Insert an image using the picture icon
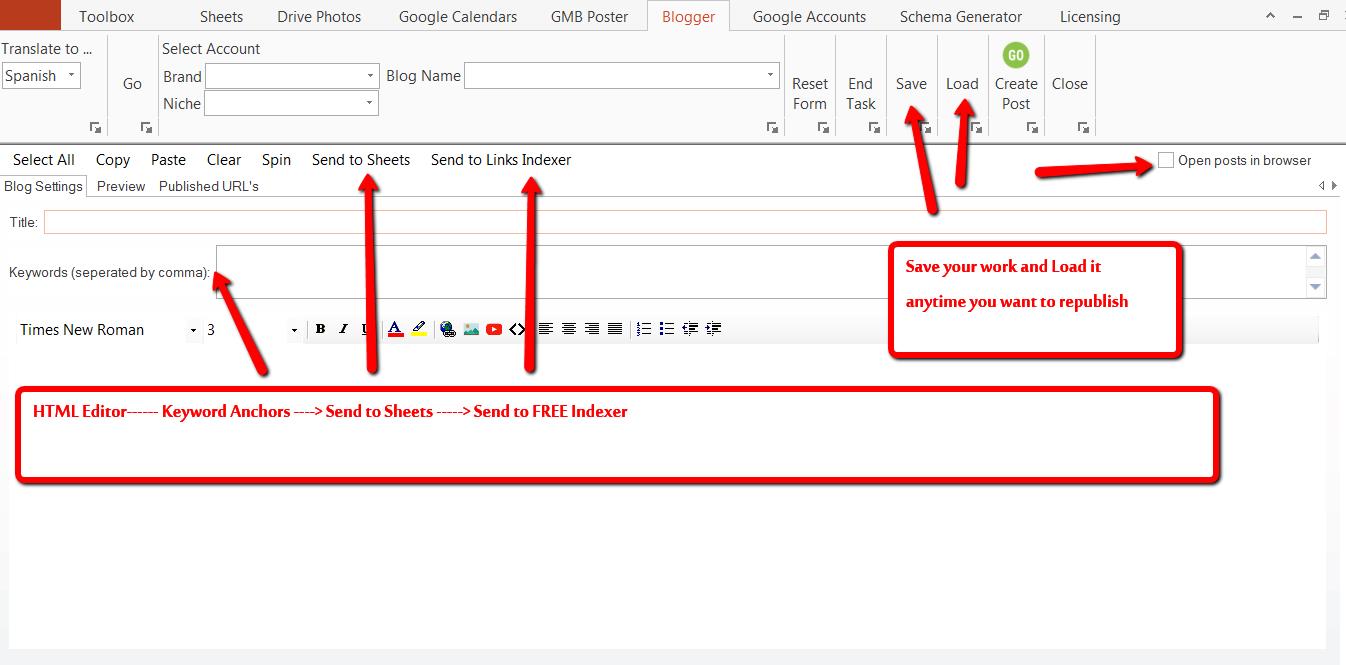This screenshot has height=665, width=1346. (471, 329)
